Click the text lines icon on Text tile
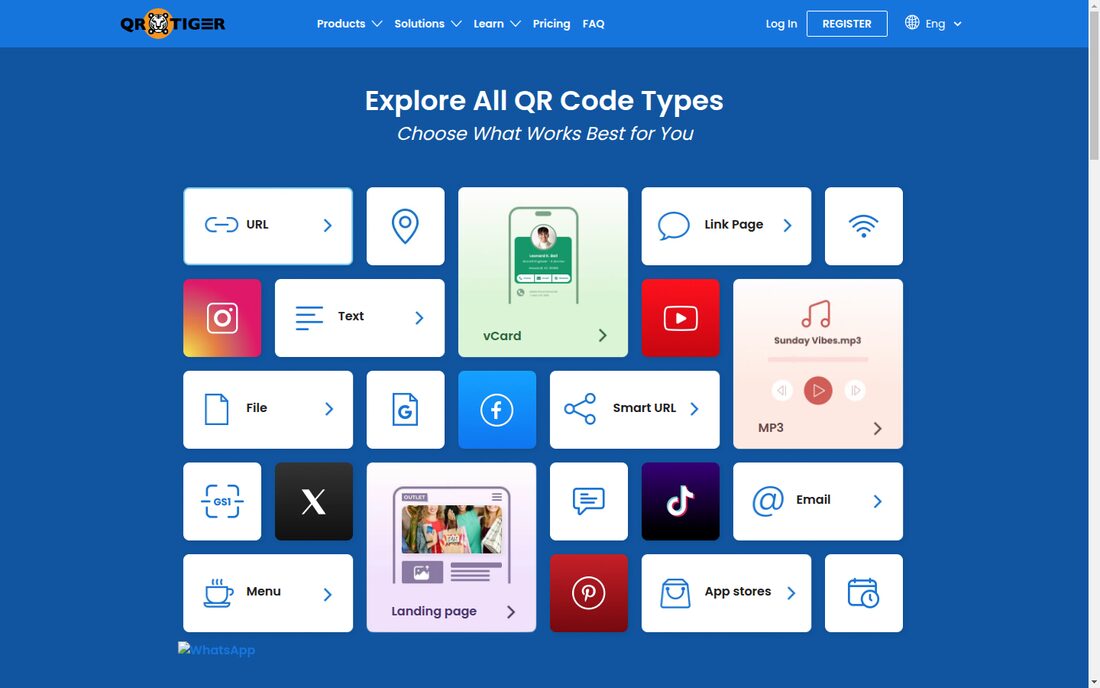1100x688 pixels. (309, 318)
